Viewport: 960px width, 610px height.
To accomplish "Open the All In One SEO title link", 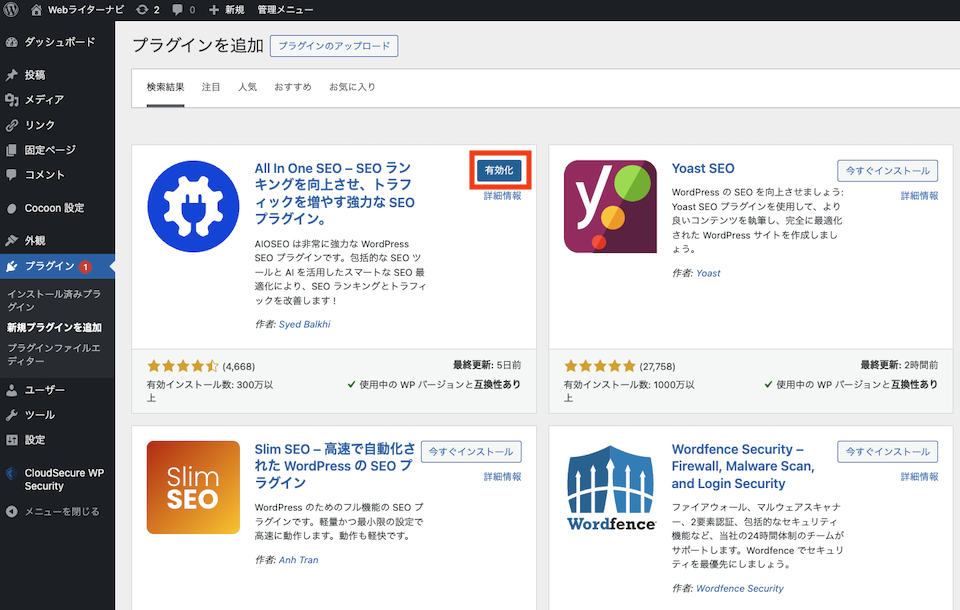I will click(334, 193).
